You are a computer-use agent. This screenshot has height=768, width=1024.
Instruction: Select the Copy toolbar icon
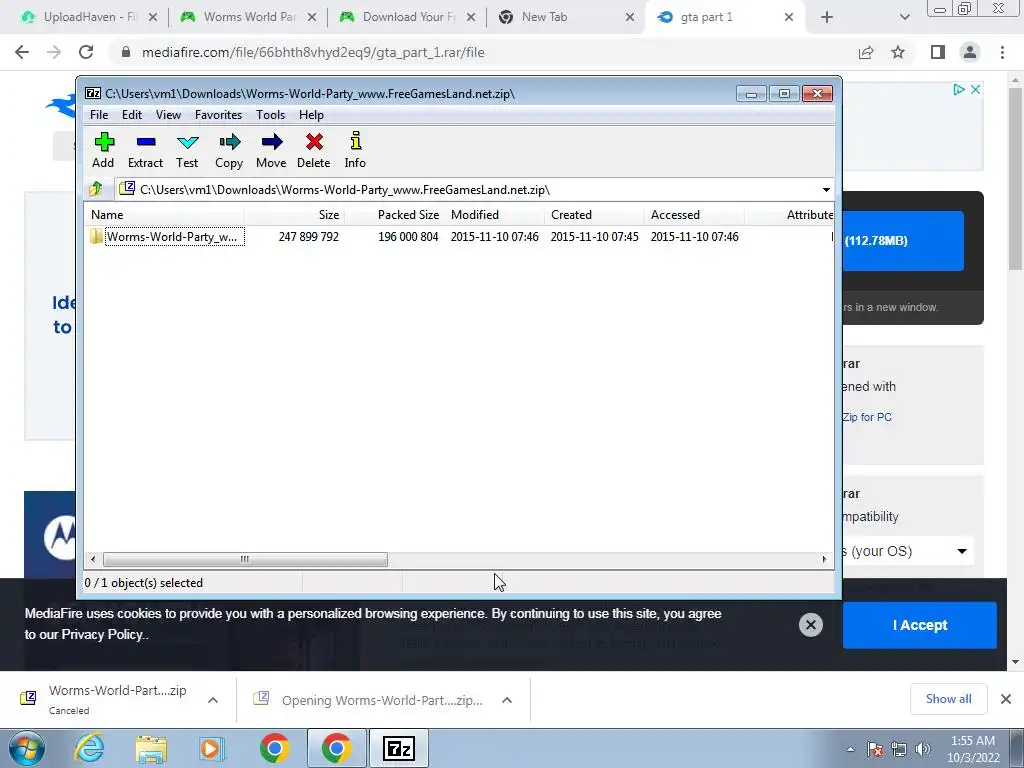(229, 150)
